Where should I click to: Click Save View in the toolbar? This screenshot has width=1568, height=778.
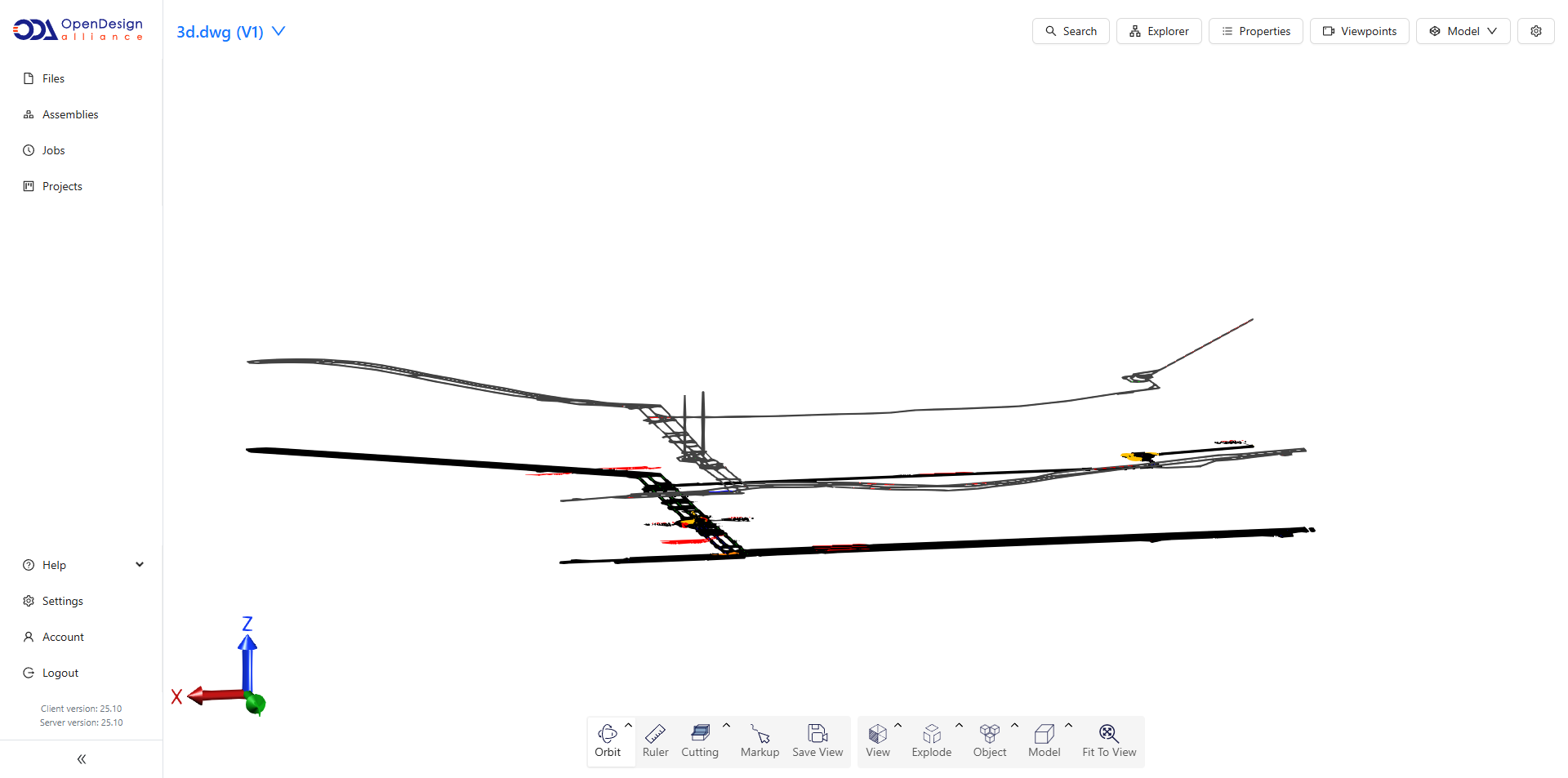(x=817, y=741)
